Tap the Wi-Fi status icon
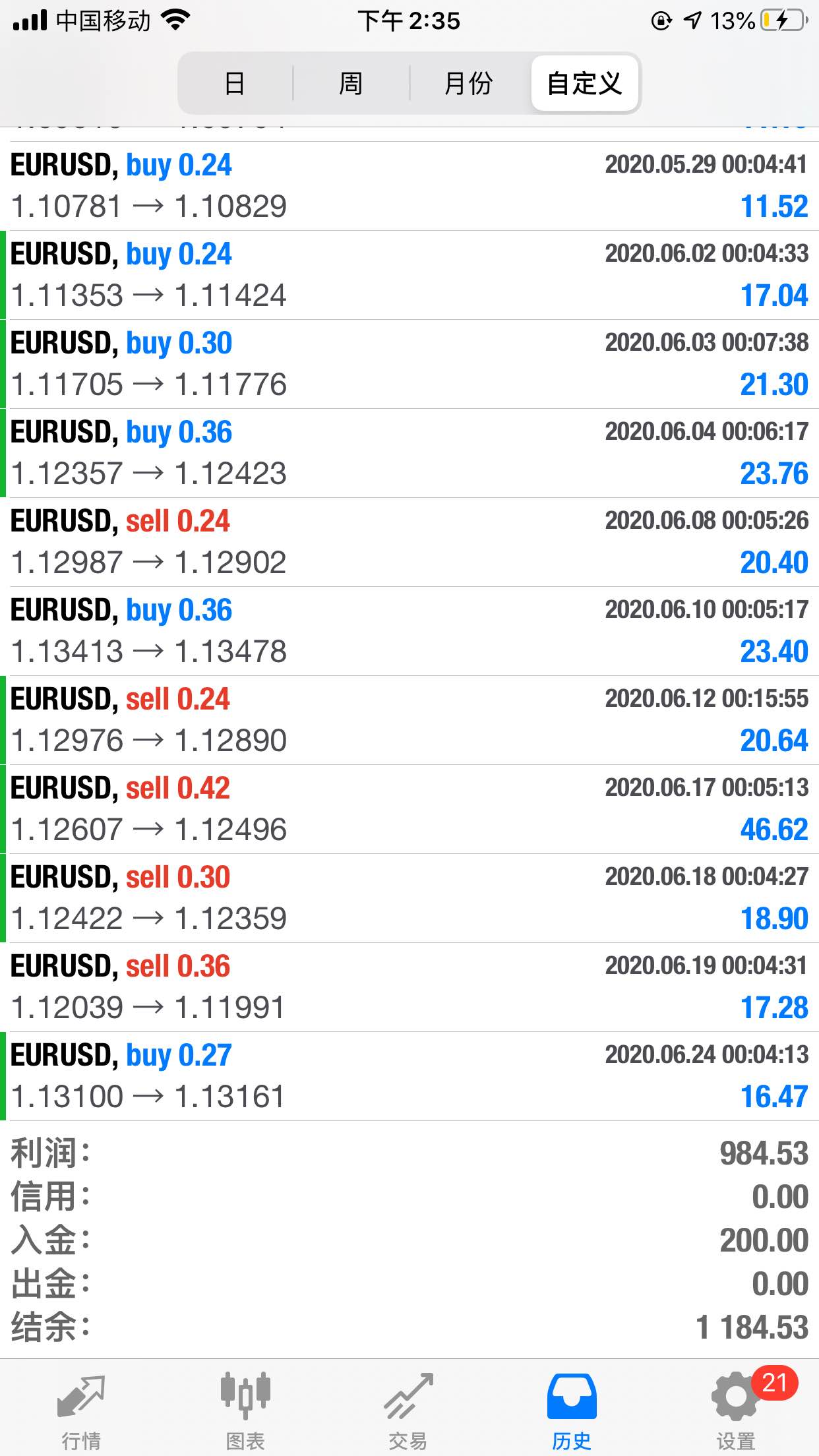The height and width of the screenshot is (1456, 819). click(x=175, y=20)
